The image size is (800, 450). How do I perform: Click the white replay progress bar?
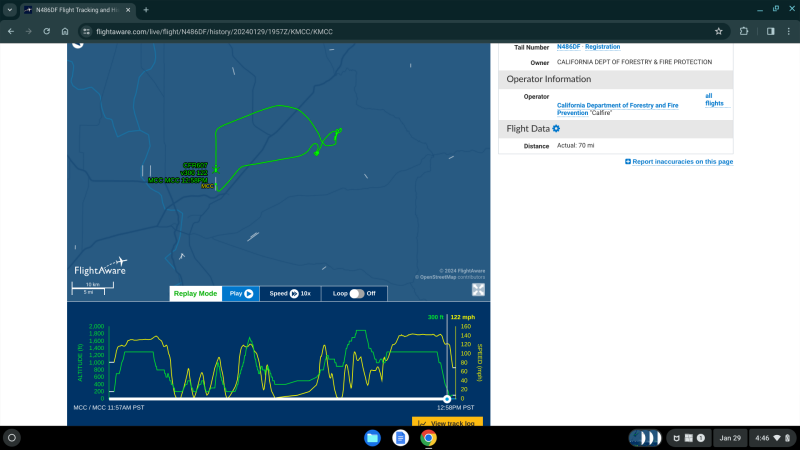[x=278, y=399]
